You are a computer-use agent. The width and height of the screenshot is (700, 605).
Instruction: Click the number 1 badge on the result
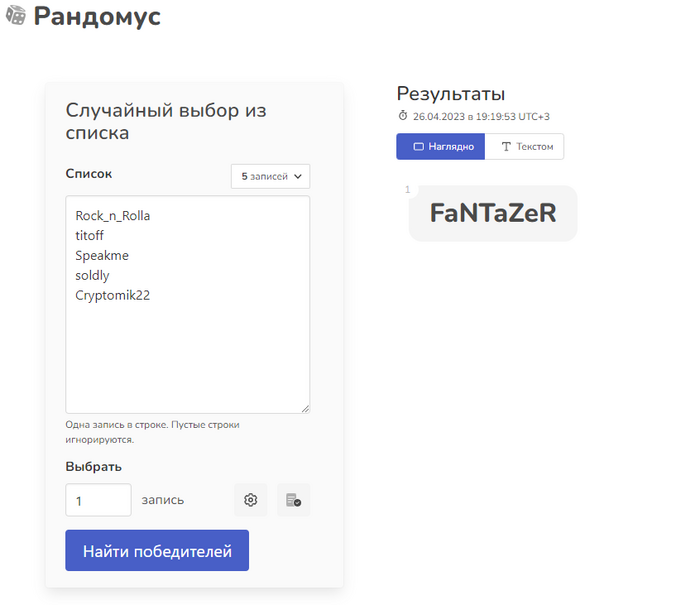click(407, 189)
